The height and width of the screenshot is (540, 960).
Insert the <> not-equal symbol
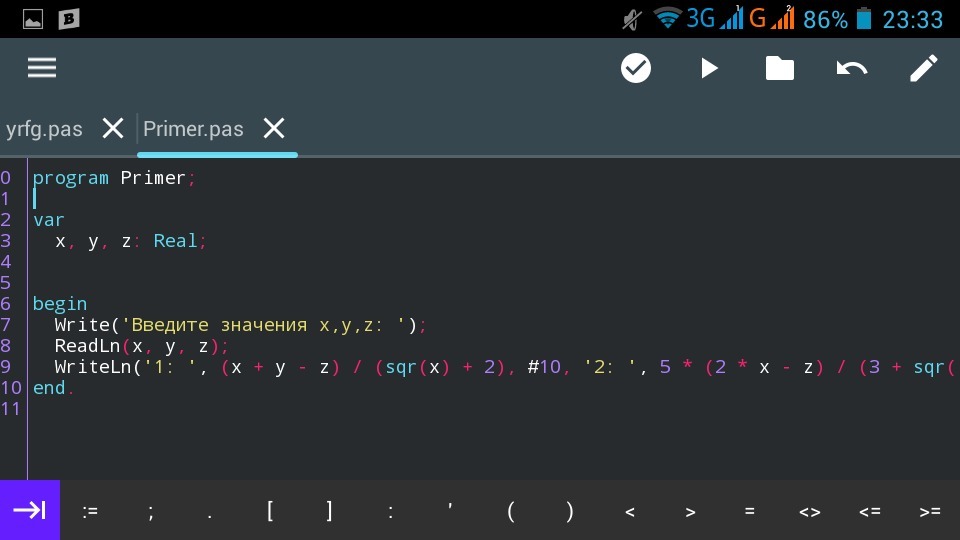[x=809, y=512]
